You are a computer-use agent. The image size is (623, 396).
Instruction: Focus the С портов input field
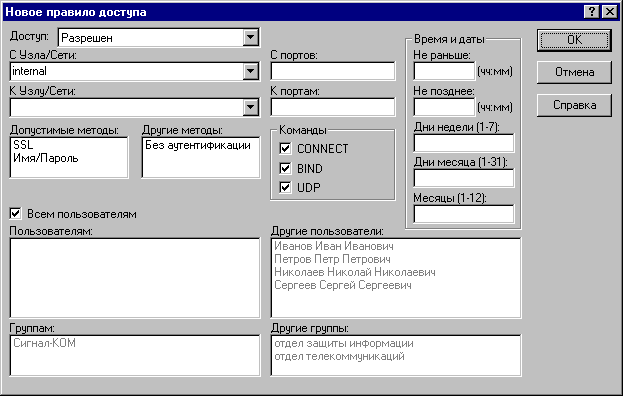pos(333,71)
